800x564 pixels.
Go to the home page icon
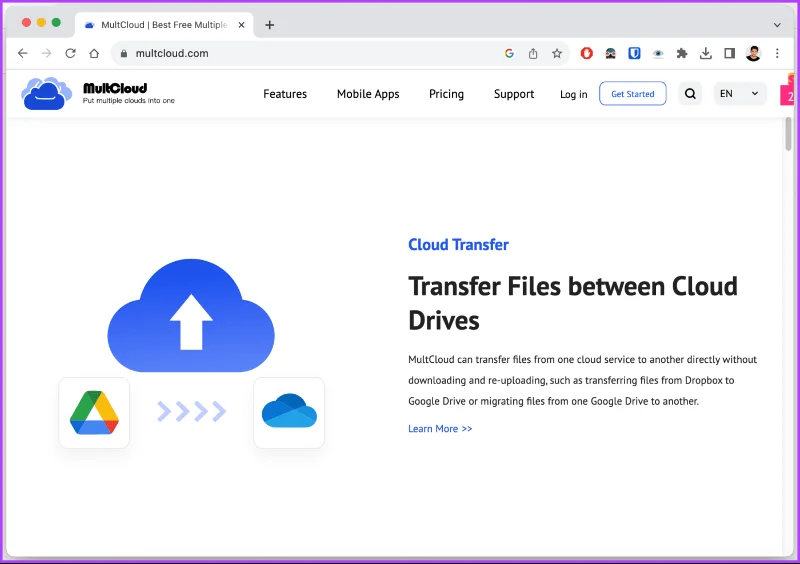pyautogui.click(x=94, y=53)
